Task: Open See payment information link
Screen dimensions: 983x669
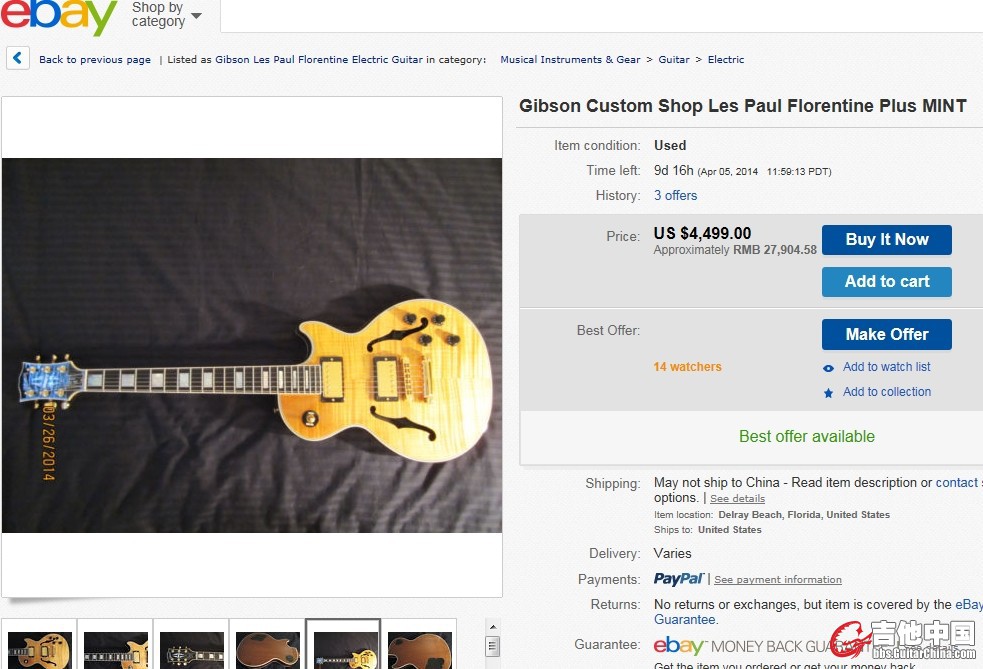Action: click(x=777, y=580)
